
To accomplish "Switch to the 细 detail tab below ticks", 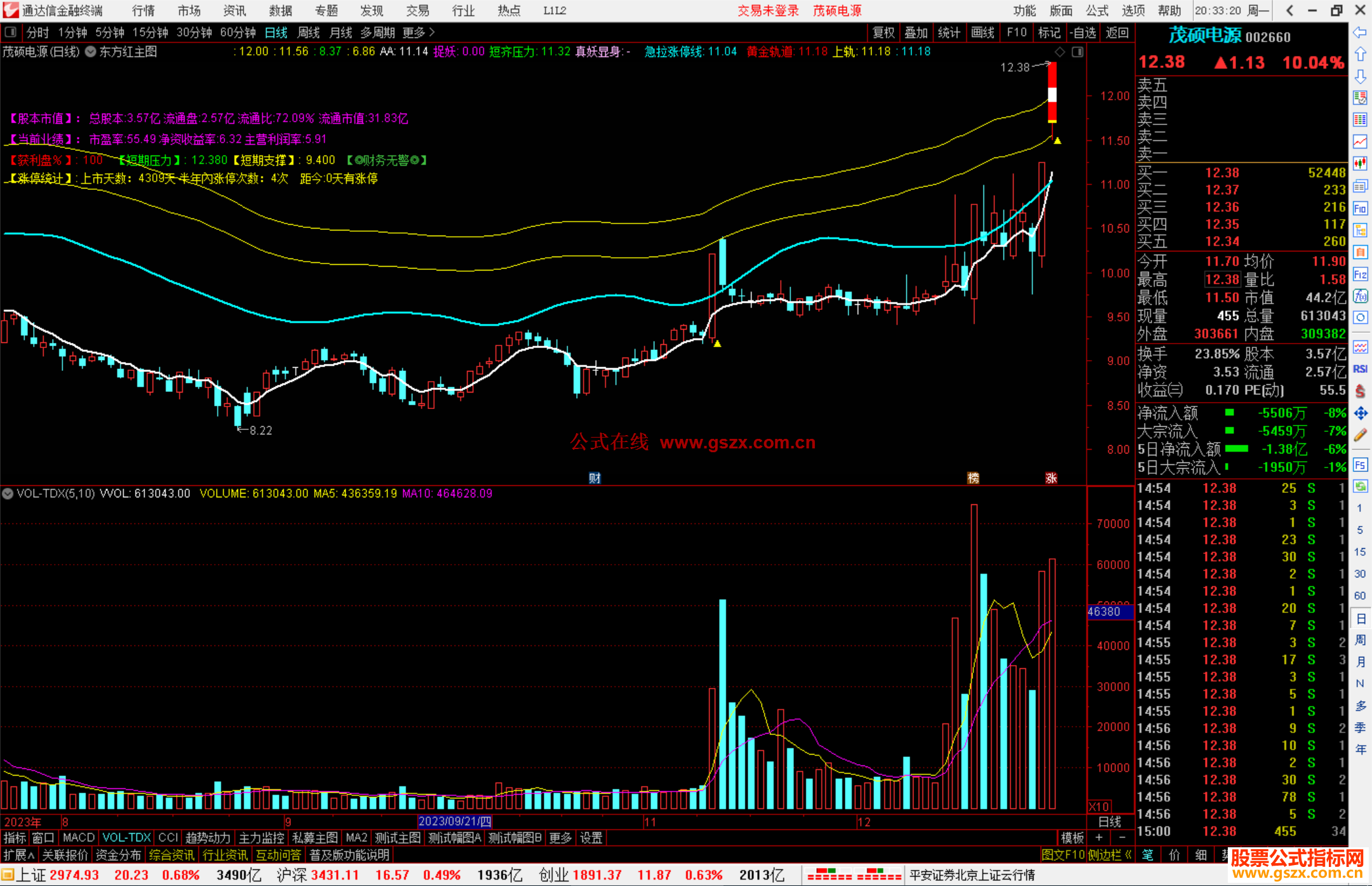I will (x=1200, y=855).
